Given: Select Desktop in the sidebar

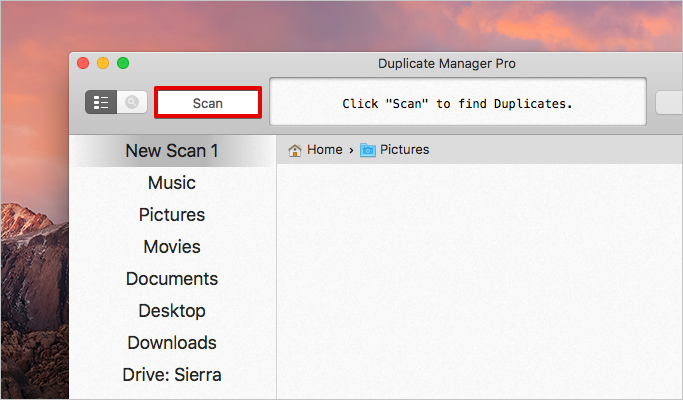Looking at the screenshot, I should point(171,311).
